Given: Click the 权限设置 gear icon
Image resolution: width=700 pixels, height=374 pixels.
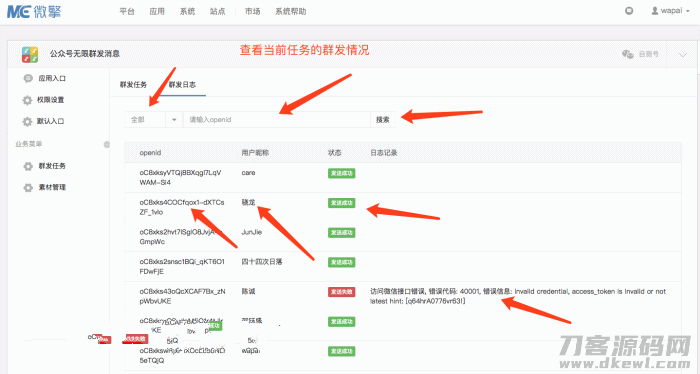Looking at the screenshot, I should (x=28, y=100).
